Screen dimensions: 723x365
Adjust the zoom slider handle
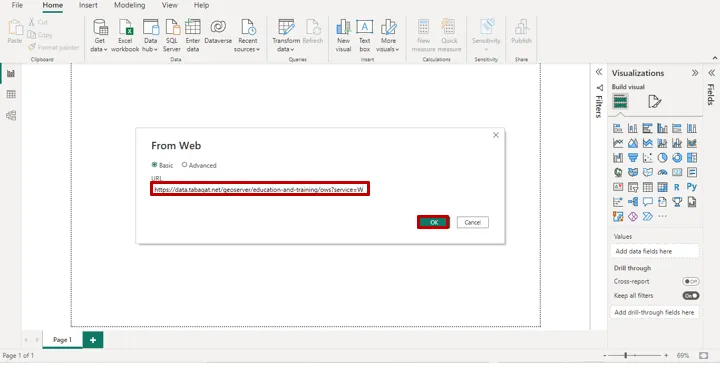point(626,355)
